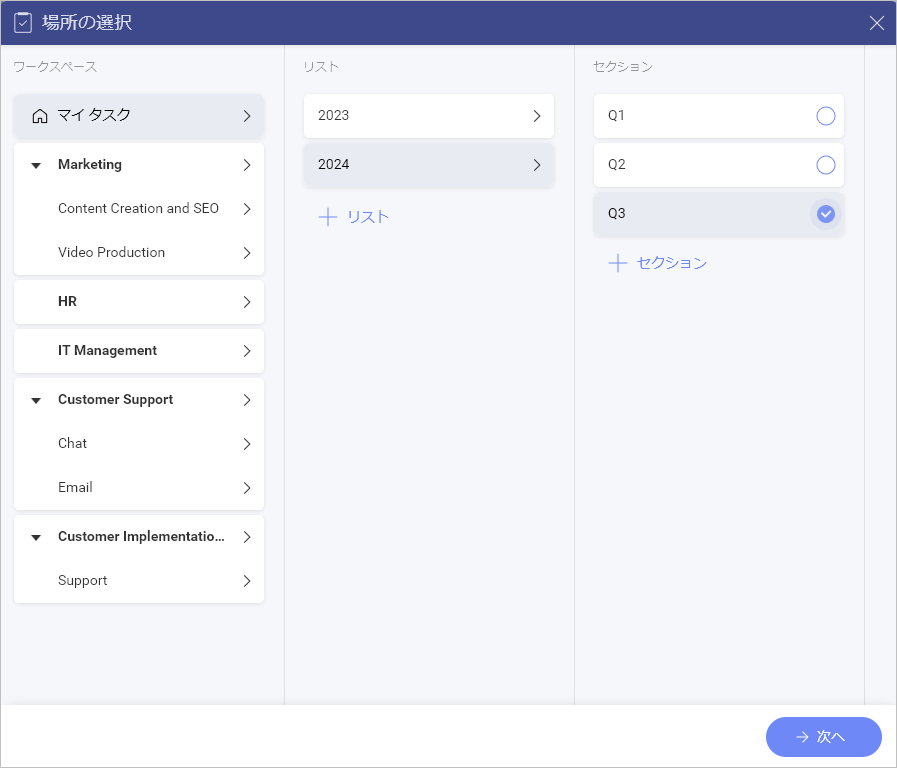Click the clipboard icon in title bar
This screenshot has width=897, height=768.
point(23,23)
